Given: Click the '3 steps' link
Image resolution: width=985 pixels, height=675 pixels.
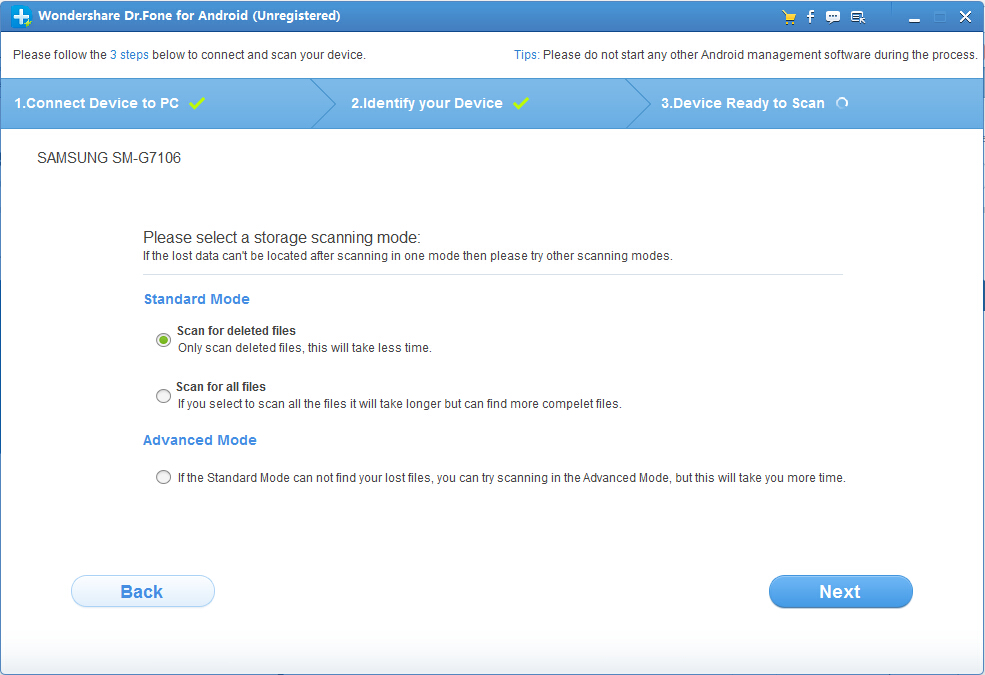Looking at the screenshot, I should pos(129,55).
